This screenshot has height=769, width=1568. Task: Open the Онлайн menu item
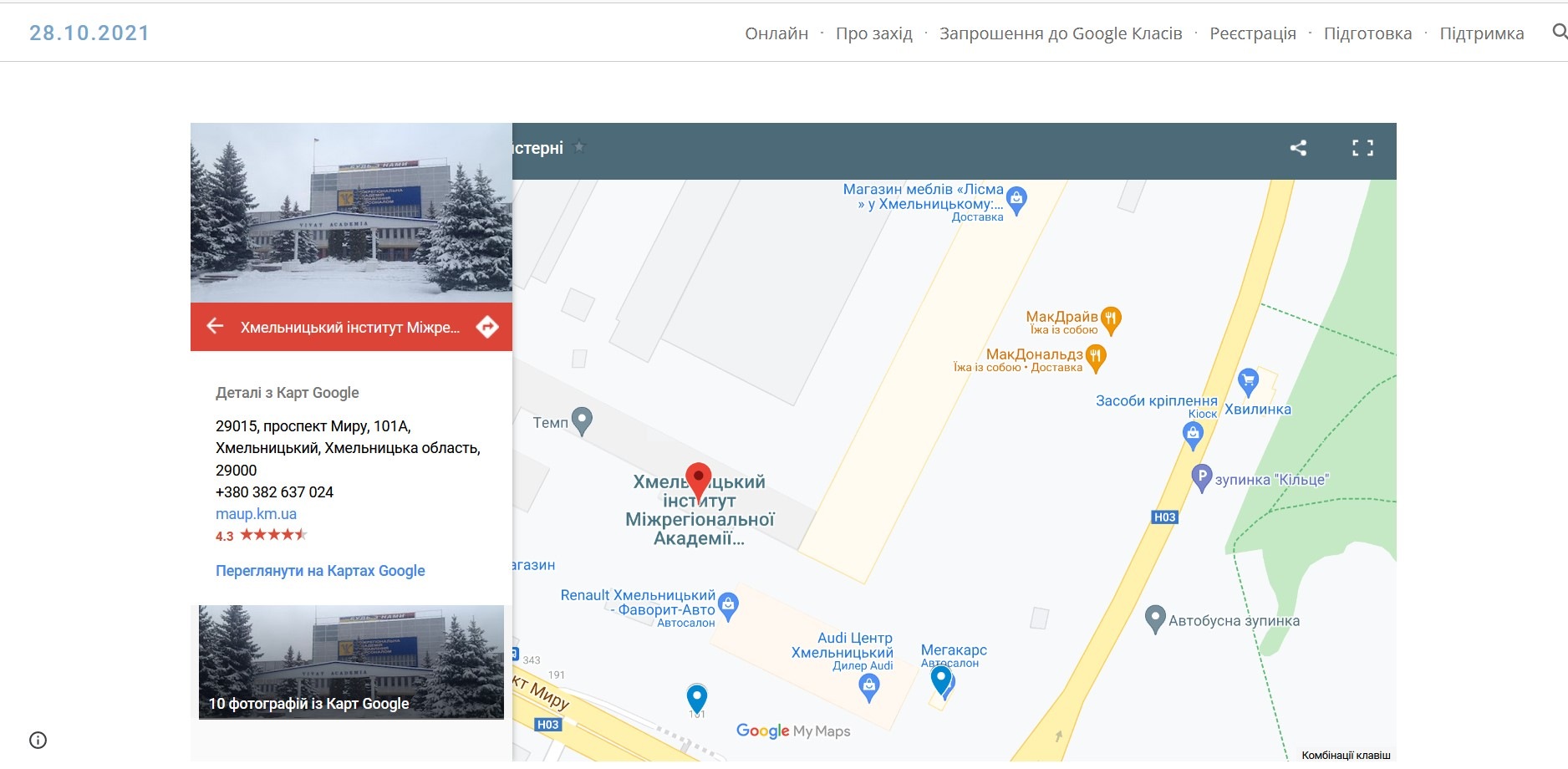pos(776,33)
